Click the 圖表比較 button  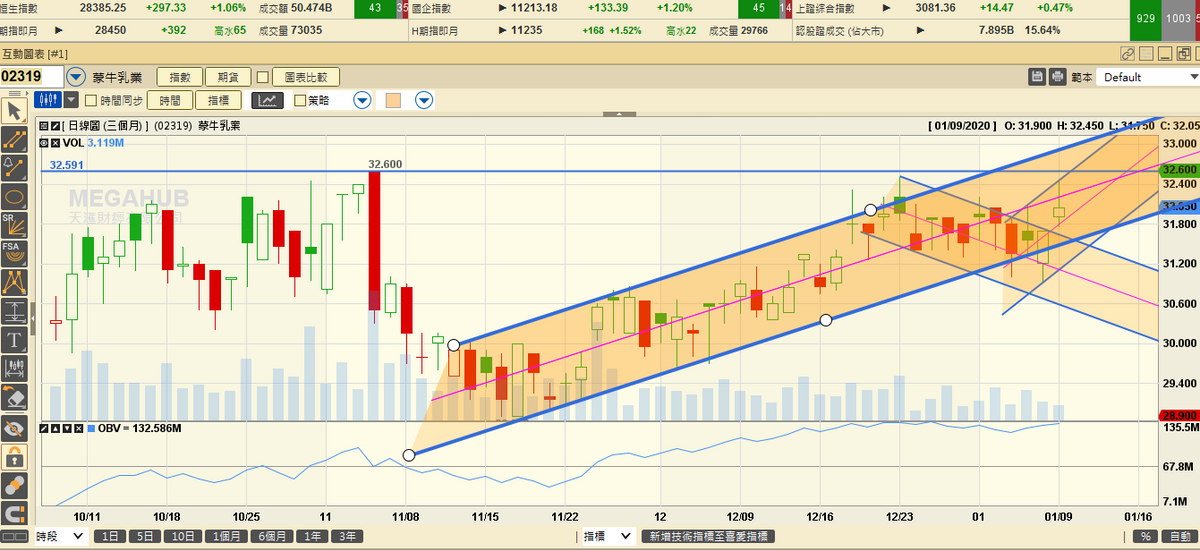coord(306,77)
